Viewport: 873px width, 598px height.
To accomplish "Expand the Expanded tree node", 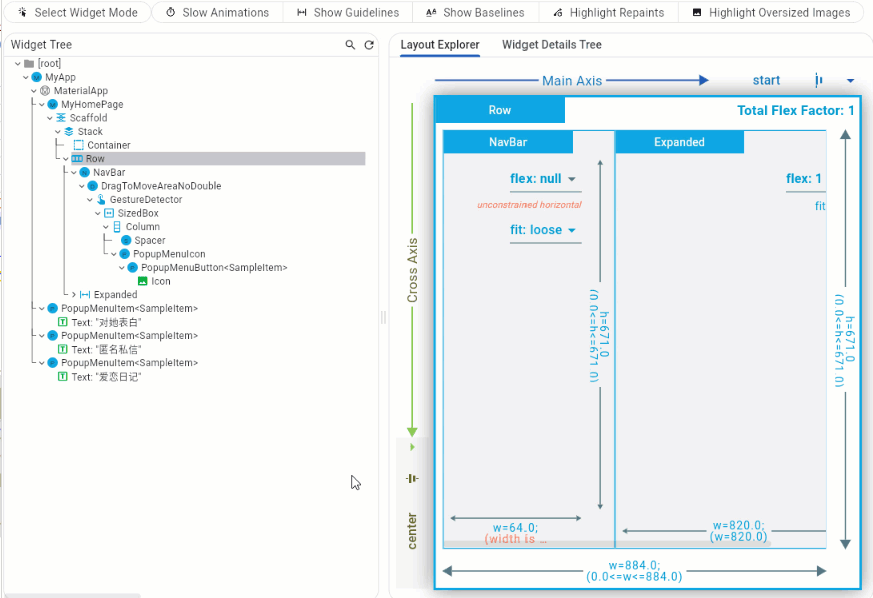I will 74,295.
